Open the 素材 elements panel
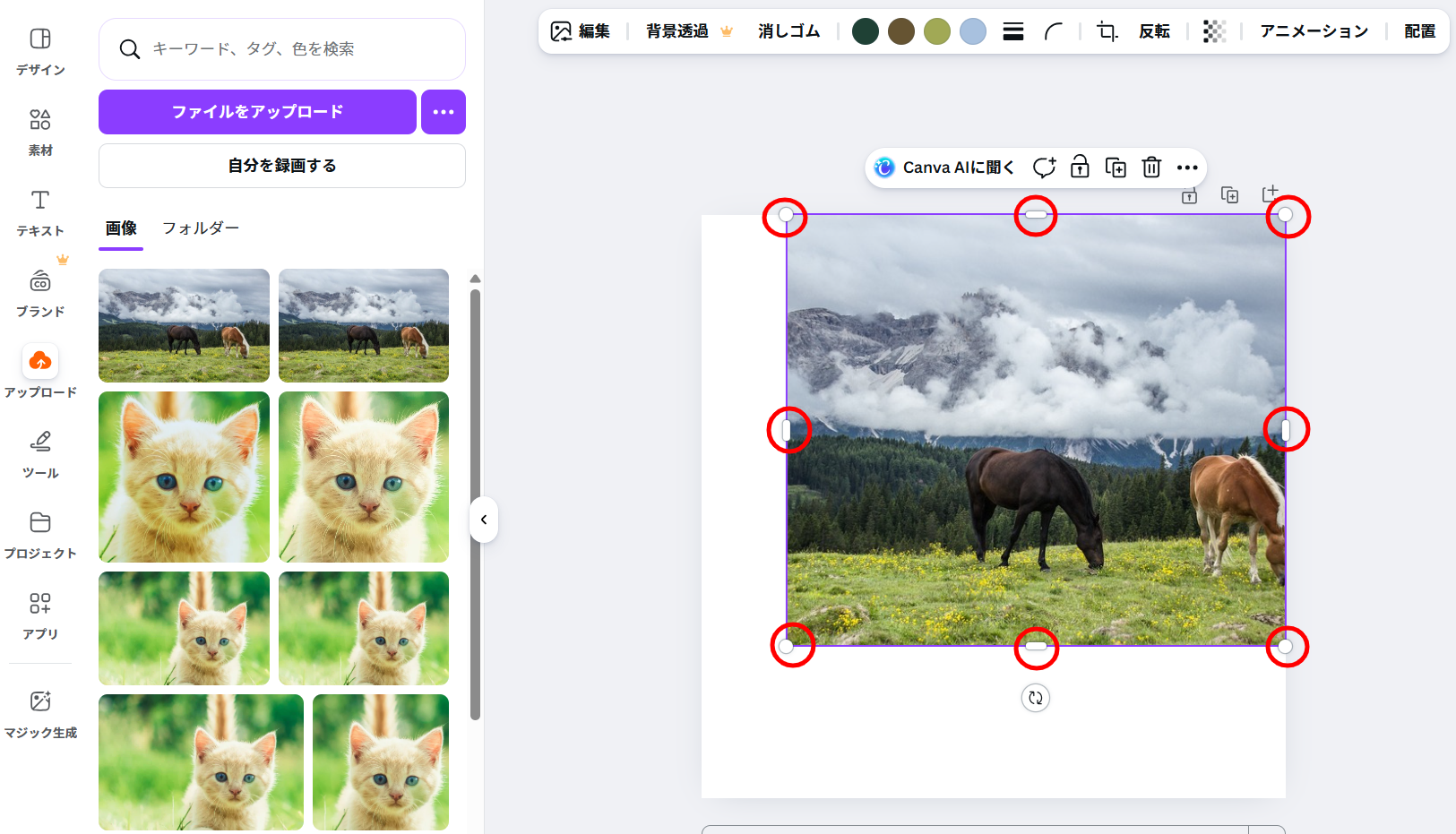This screenshot has height=834, width=1456. [x=40, y=132]
